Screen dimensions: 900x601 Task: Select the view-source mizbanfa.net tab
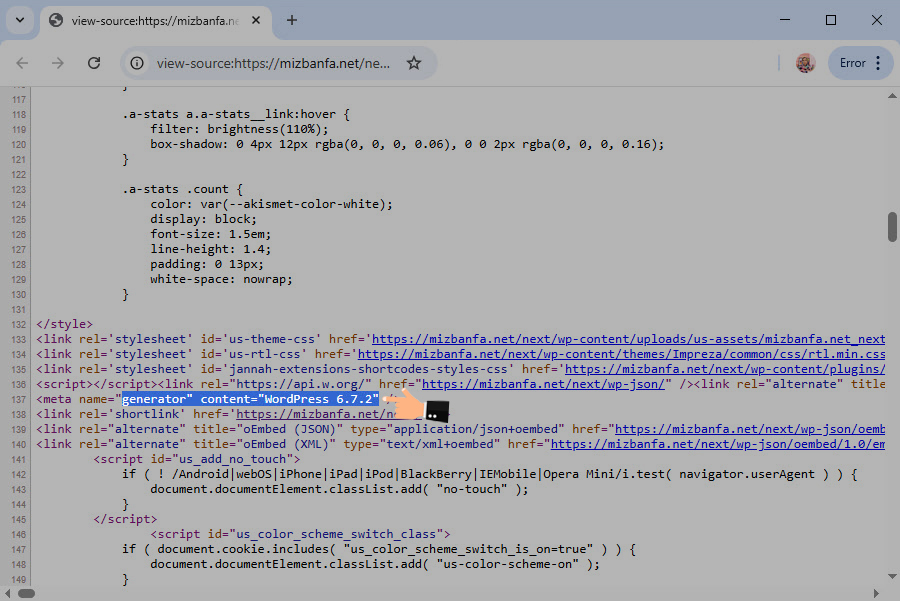155,21
